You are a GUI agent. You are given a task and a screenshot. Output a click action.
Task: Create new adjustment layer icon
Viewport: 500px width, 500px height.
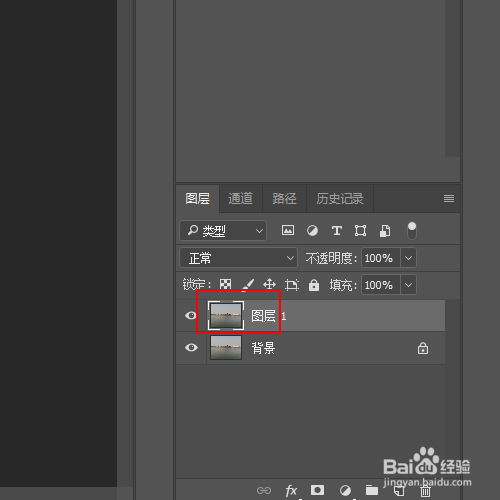click(345, 490)
